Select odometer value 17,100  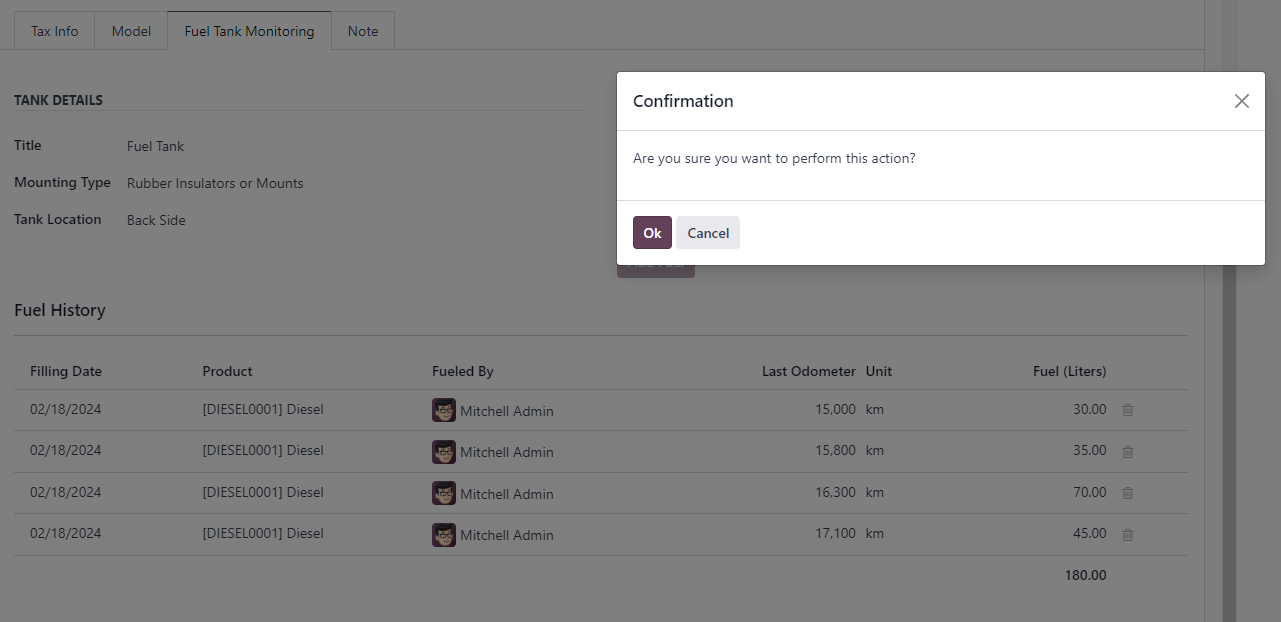[835, 533]
